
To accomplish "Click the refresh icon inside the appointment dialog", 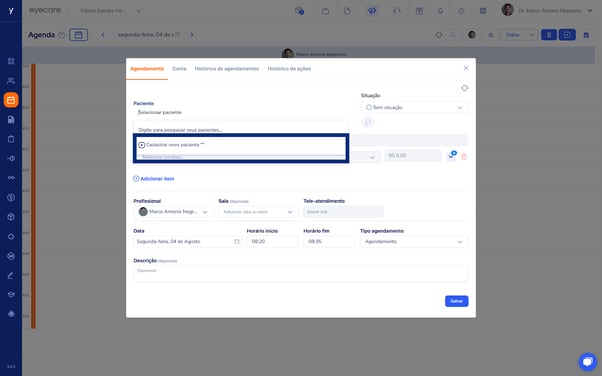I will tap(465, 88).
